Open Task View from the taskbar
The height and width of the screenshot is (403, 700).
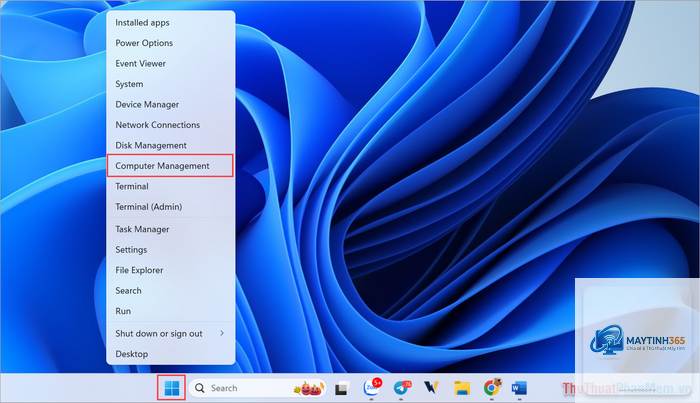[342, 388]
